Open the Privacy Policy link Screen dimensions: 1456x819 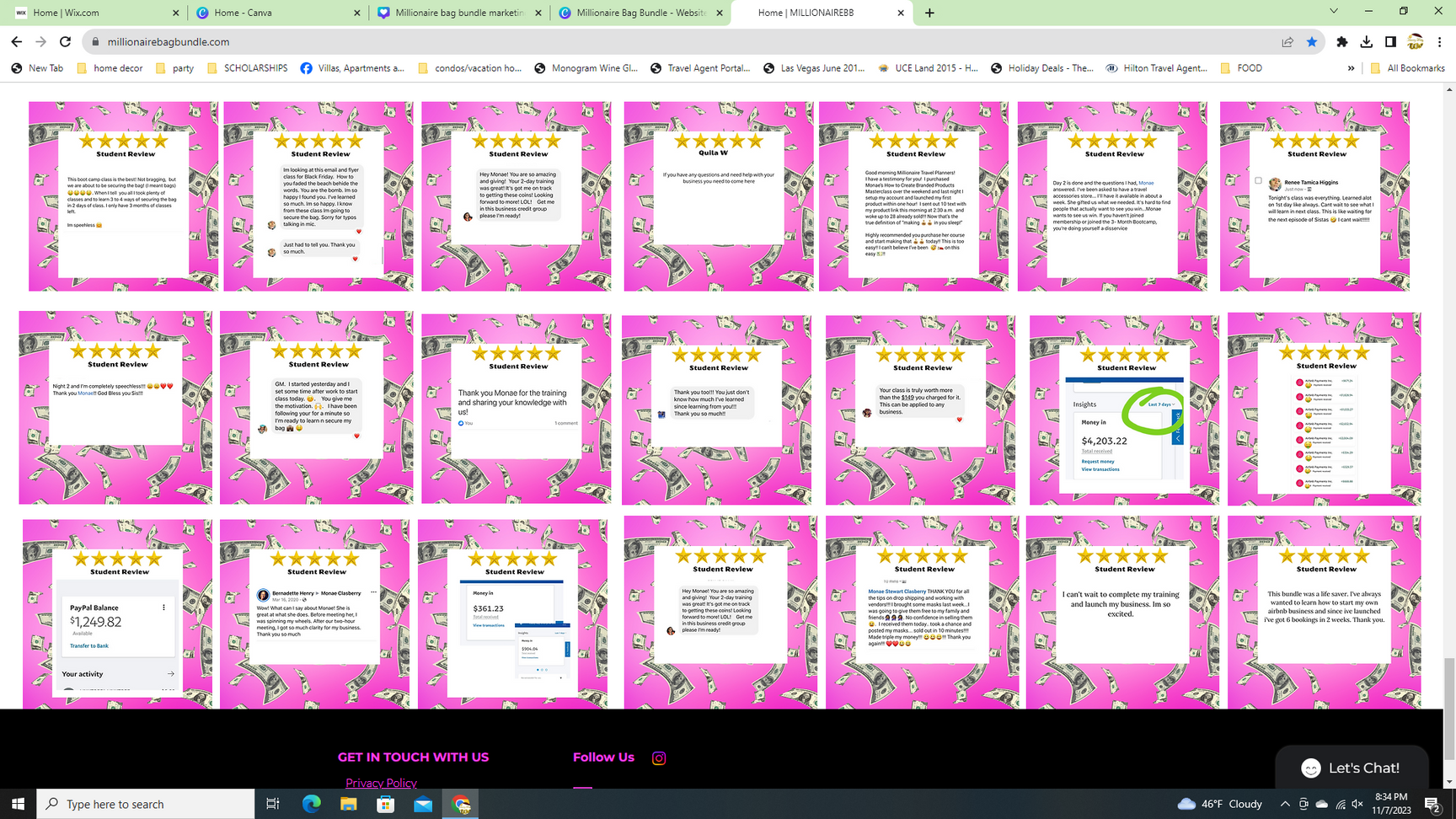381,783
